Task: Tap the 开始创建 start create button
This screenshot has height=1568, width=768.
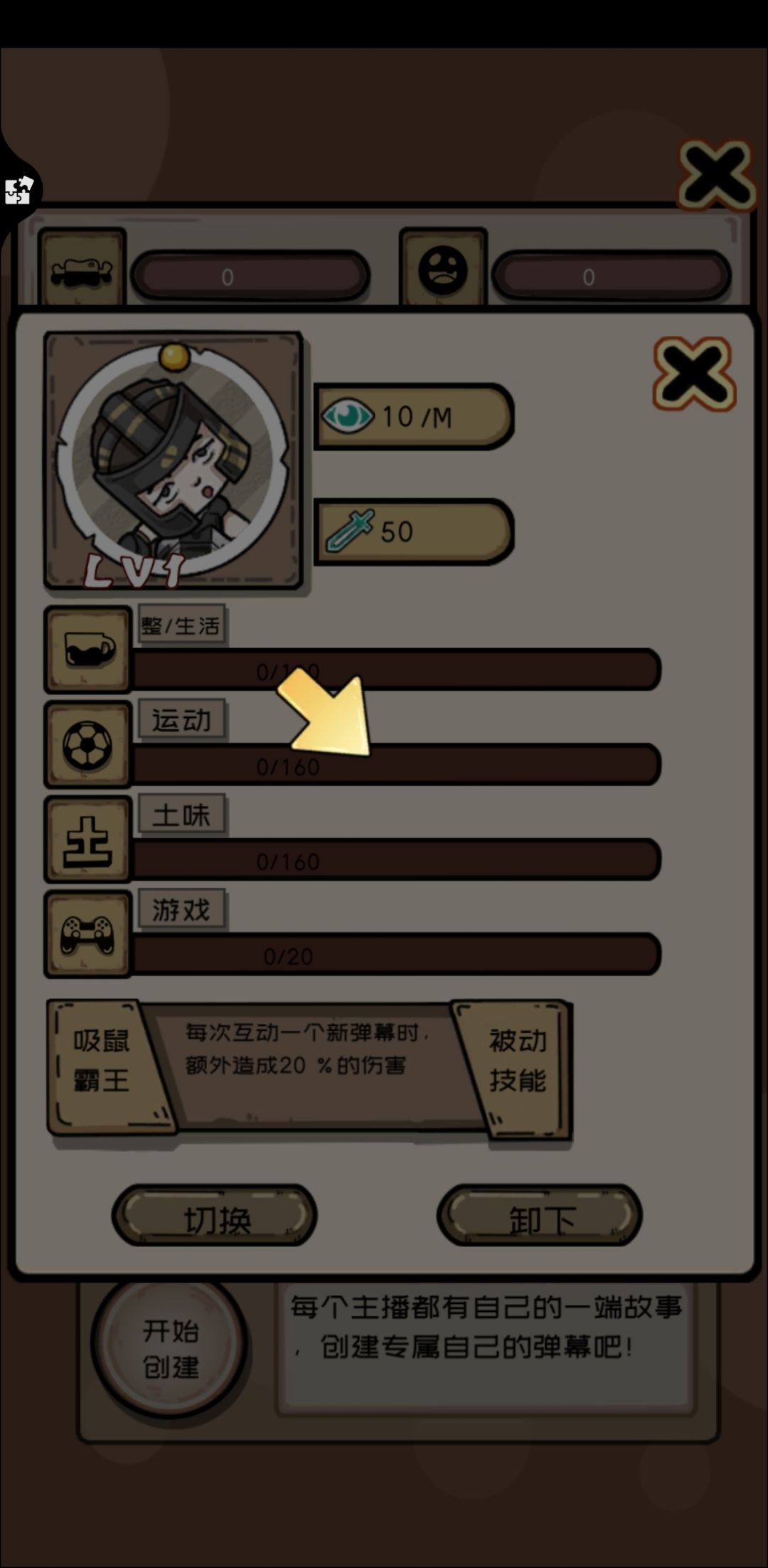Action: [x=171, y=1347]
